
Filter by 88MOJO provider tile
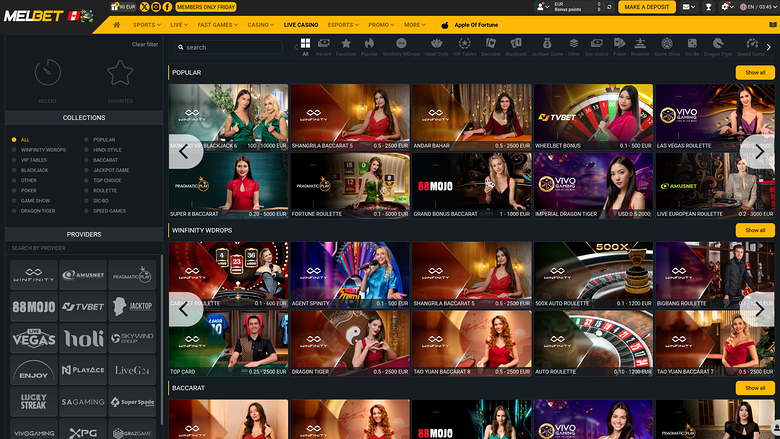click(x=34, y=307)
